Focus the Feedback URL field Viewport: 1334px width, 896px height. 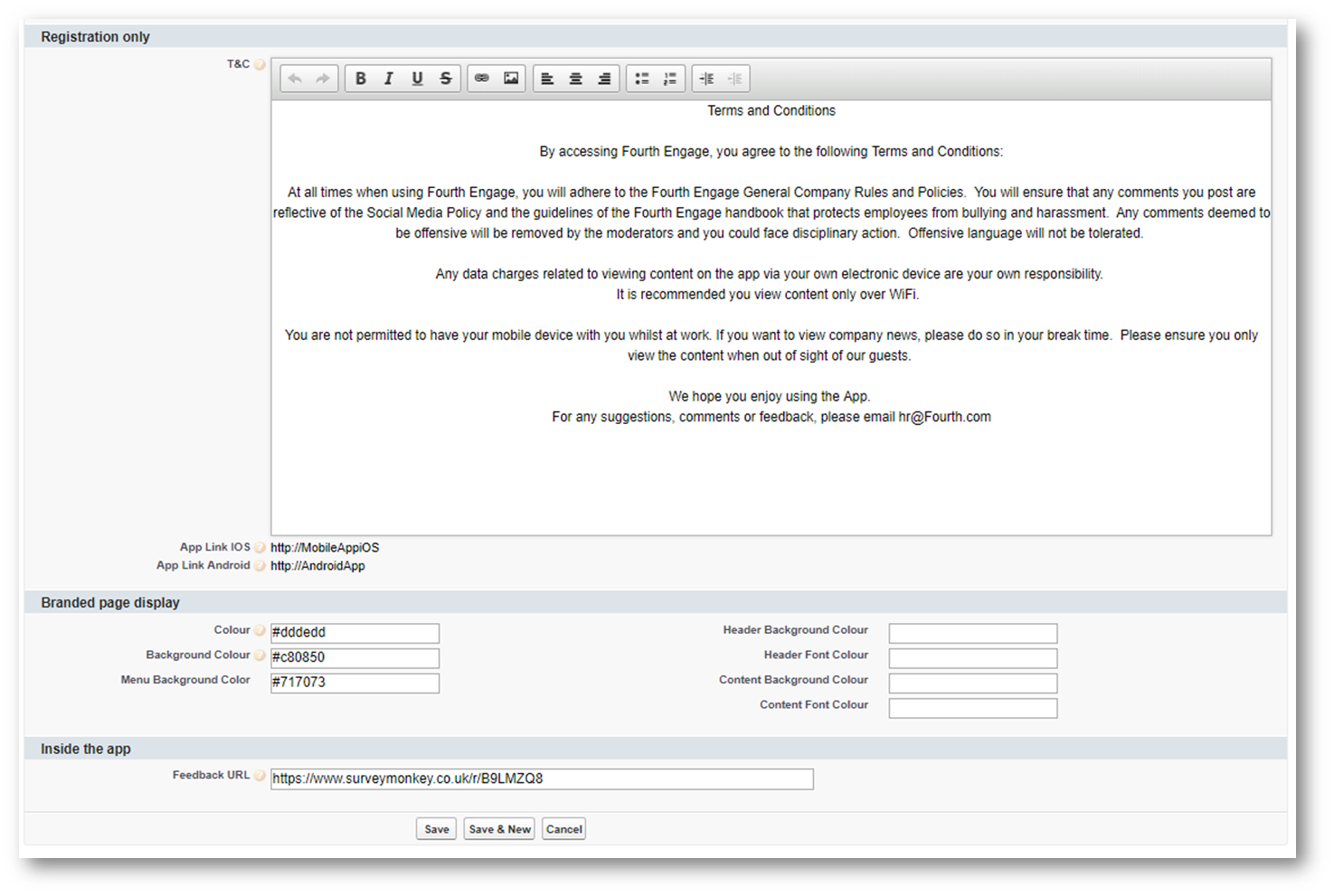click(x=541, y=779)
